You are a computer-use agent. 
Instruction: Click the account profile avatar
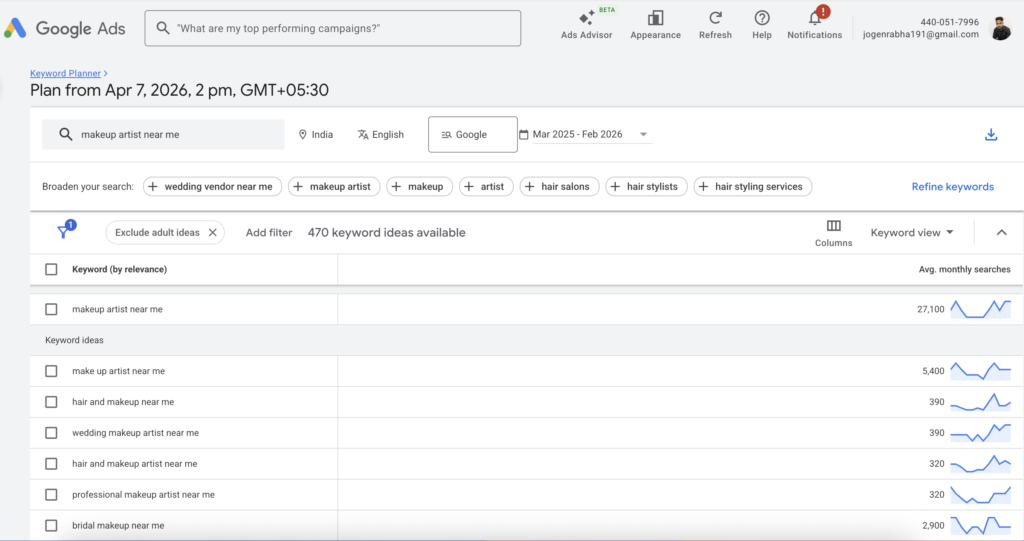pos(1000,28)
